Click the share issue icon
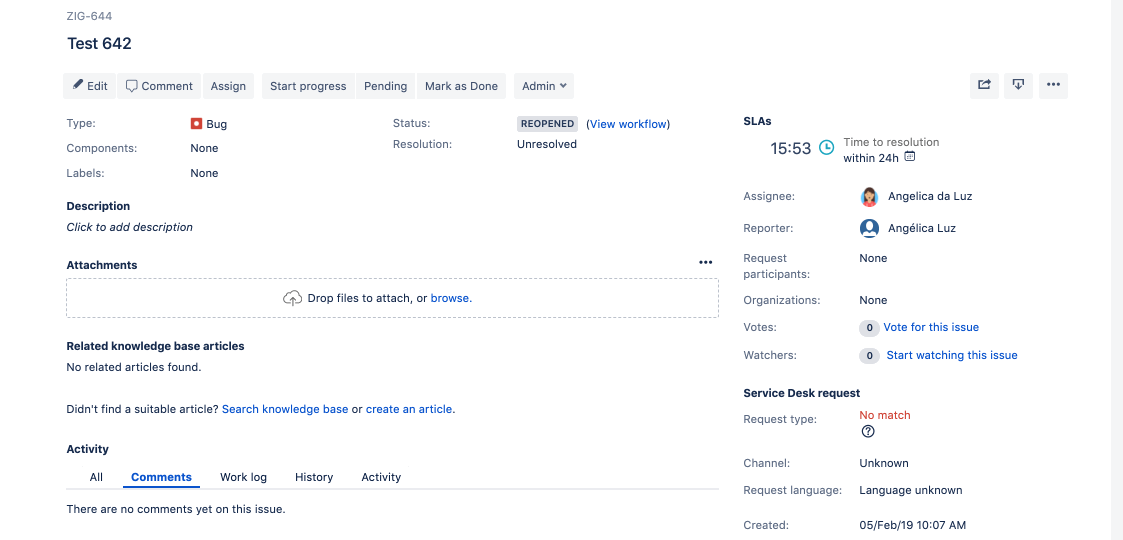Image resolution: width=1123 pixels, height=540 pixels. [984, 86]
